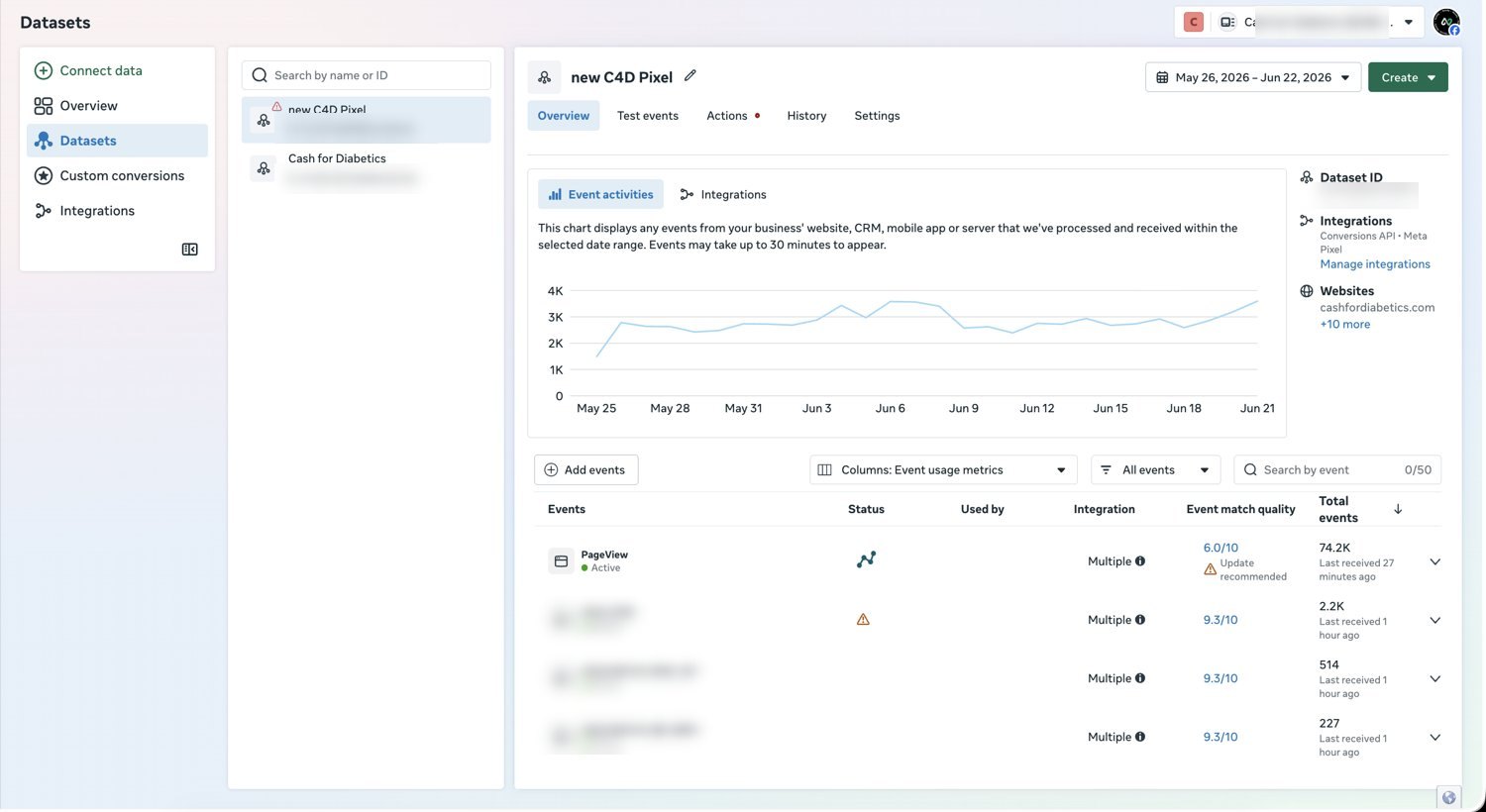Open the All events filter dropdown

click(1155, 470)
